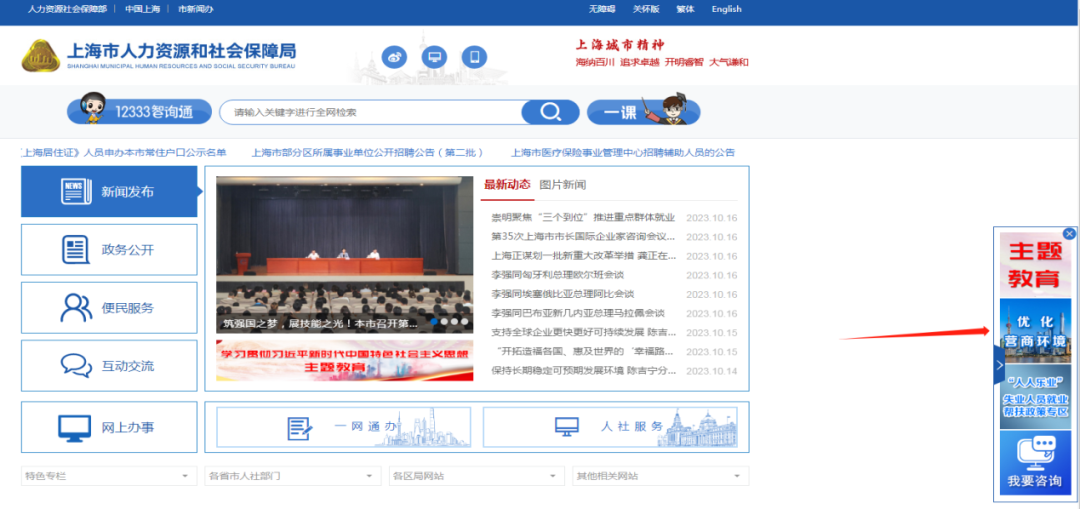1080x509 pixels.
Task: Expand the 各省市人社部门 dropdown
Action: (x=293, y=476)
